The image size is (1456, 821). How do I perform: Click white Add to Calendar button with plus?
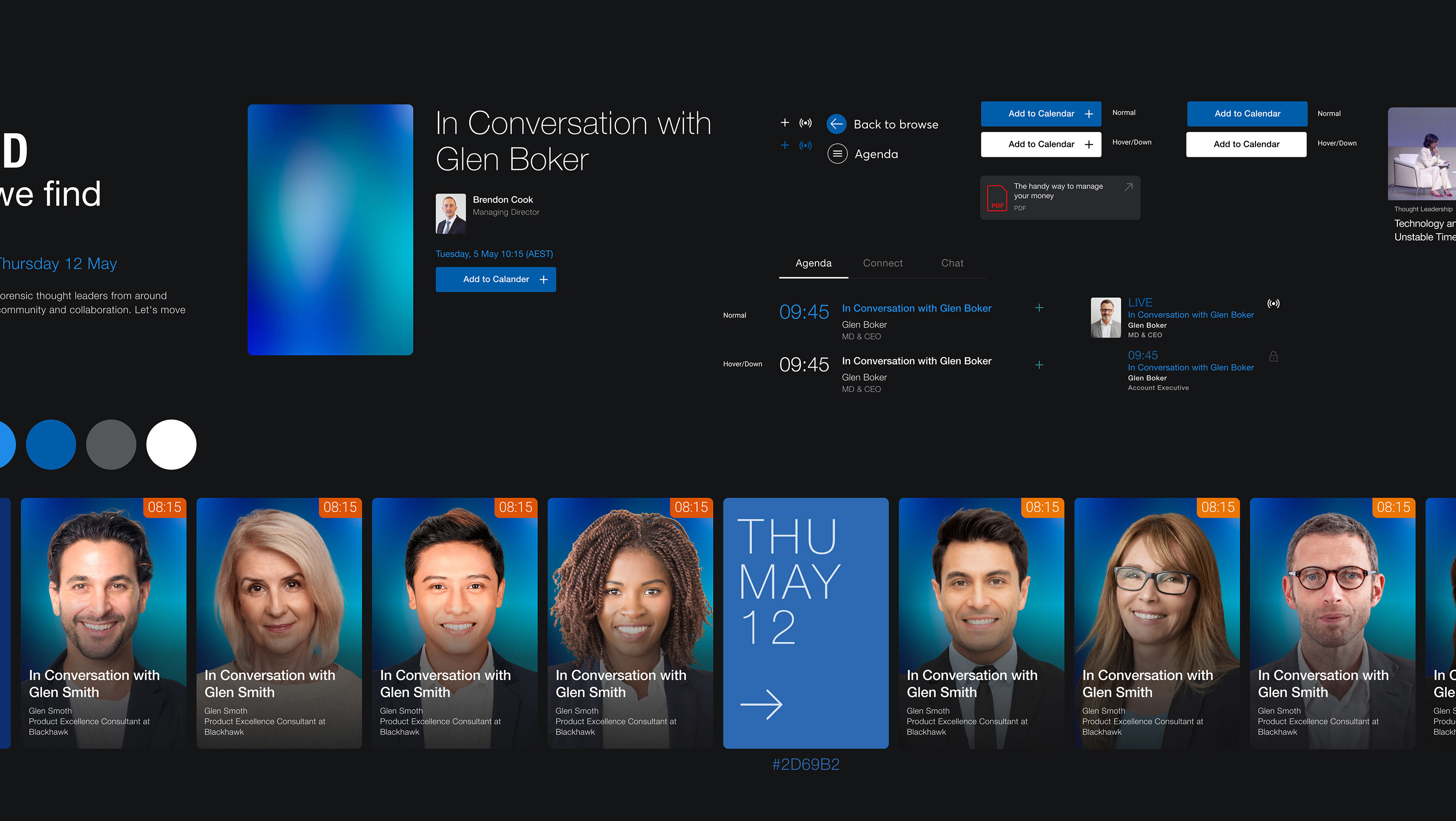1041,144
